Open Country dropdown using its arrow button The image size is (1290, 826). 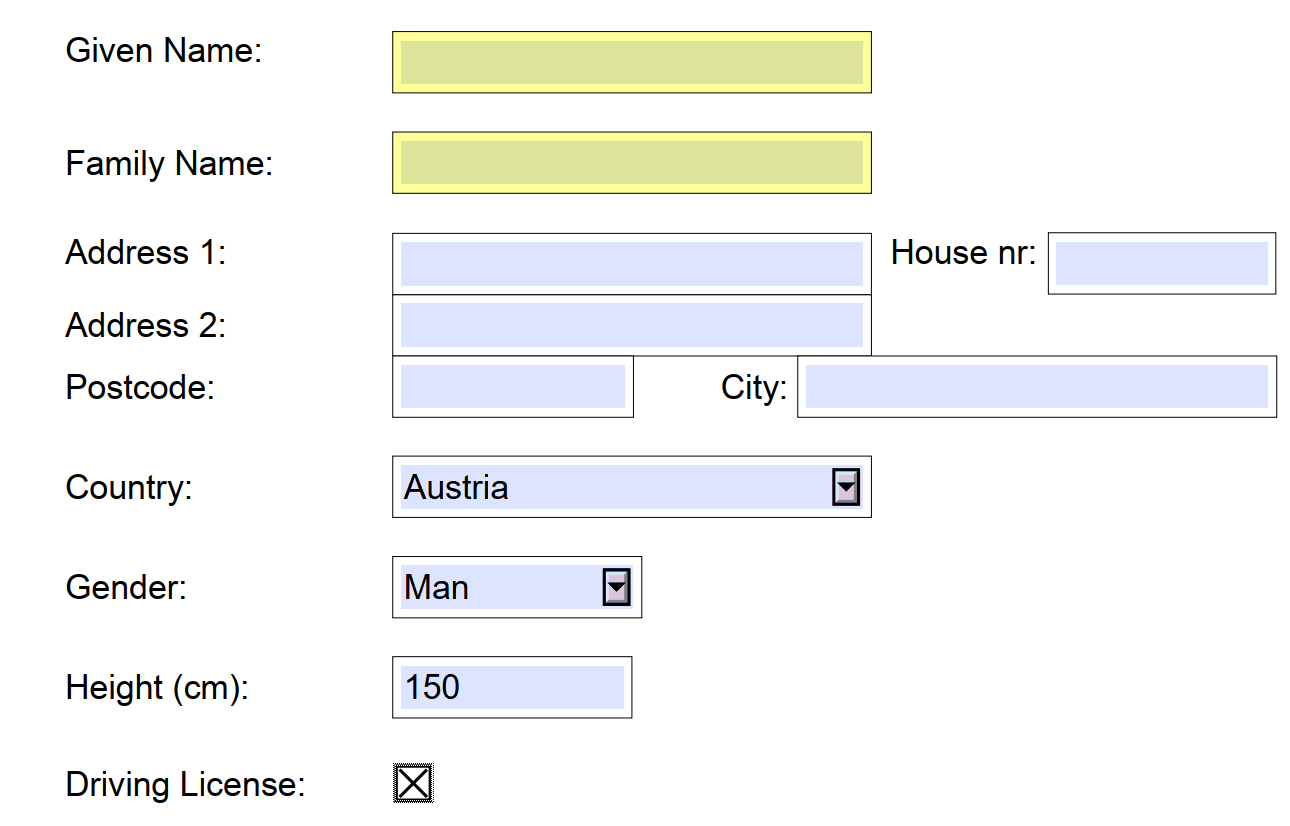(x=846, y=487)
